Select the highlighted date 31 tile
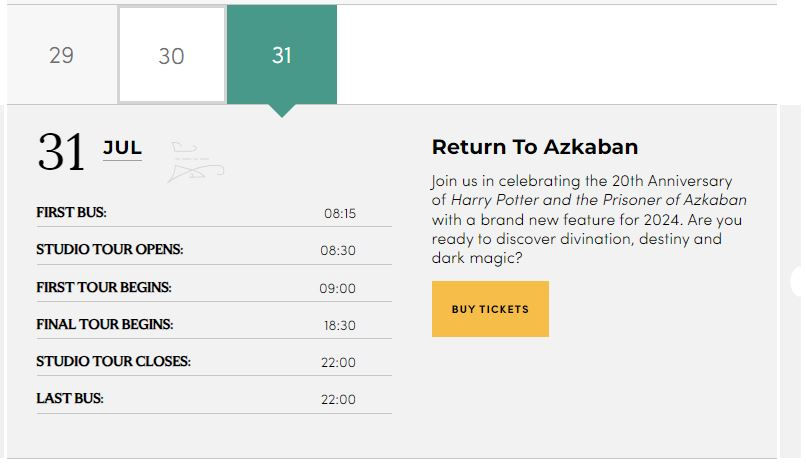Image resolution: width=806 pixels, height=466 pixels. (282, 54)
